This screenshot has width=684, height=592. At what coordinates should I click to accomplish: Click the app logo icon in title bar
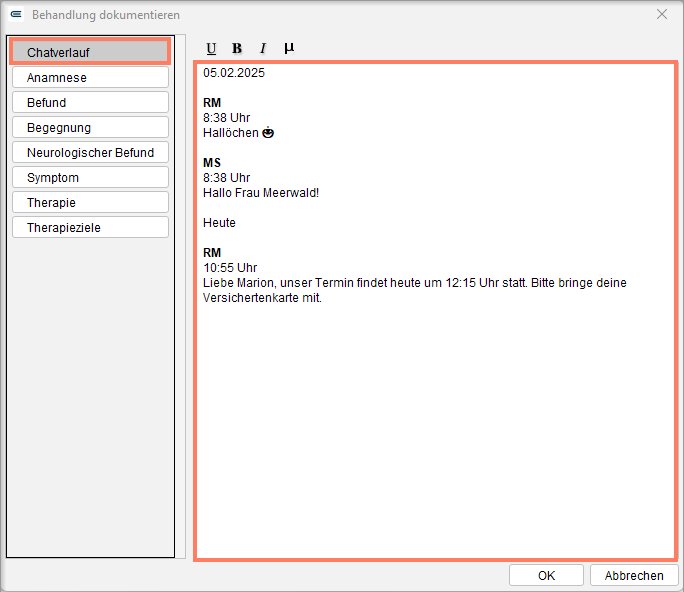tap(17, 14)
